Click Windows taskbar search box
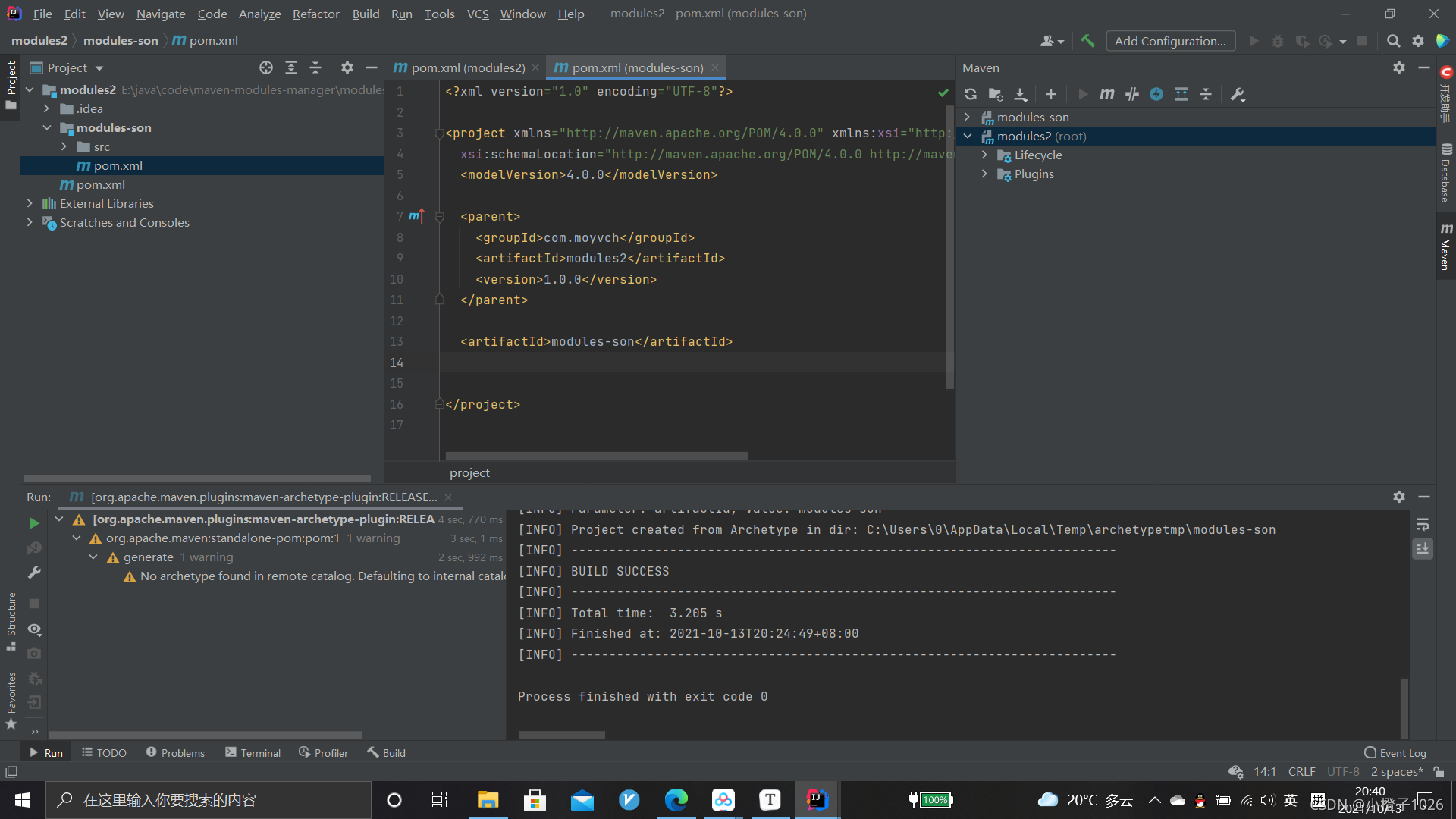Image resolution: width=1456 pixels, height=819 pixels. tap(209, 800)
